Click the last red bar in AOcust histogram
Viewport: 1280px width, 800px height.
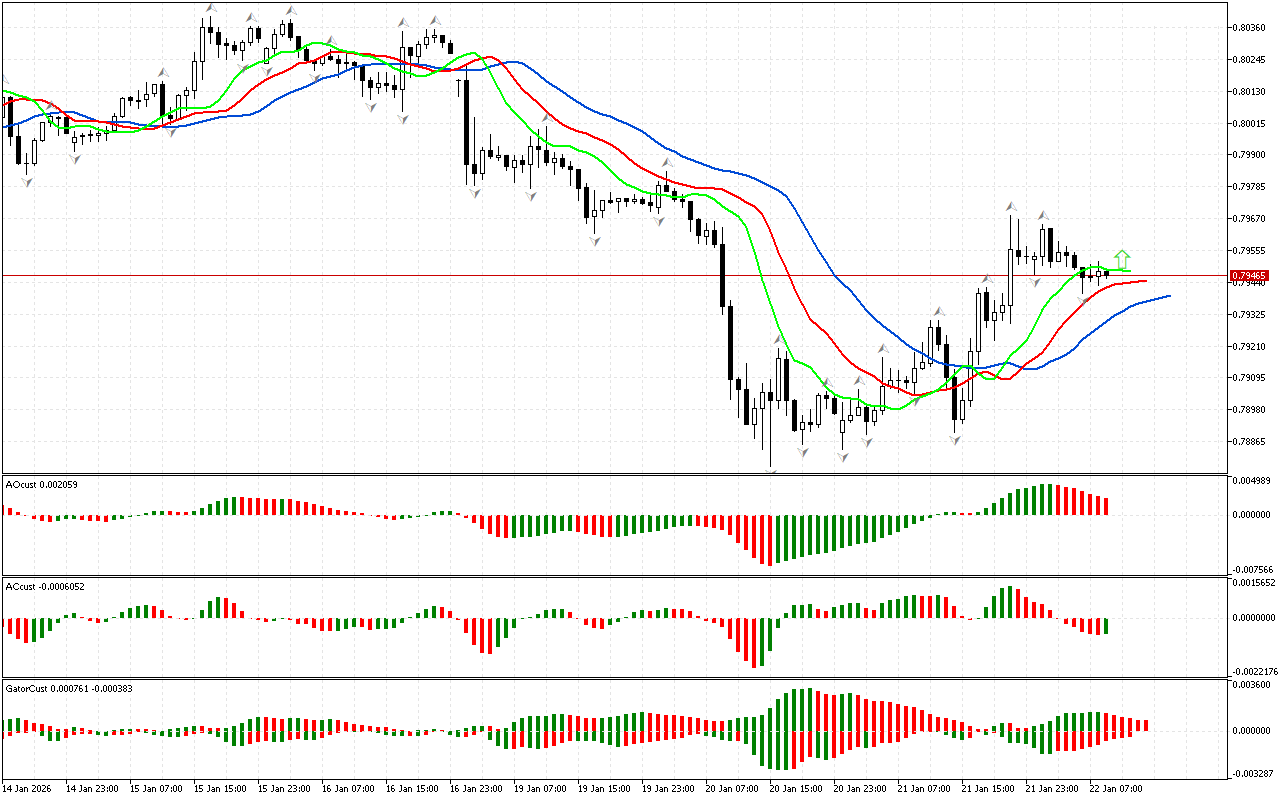(1106, 506)
